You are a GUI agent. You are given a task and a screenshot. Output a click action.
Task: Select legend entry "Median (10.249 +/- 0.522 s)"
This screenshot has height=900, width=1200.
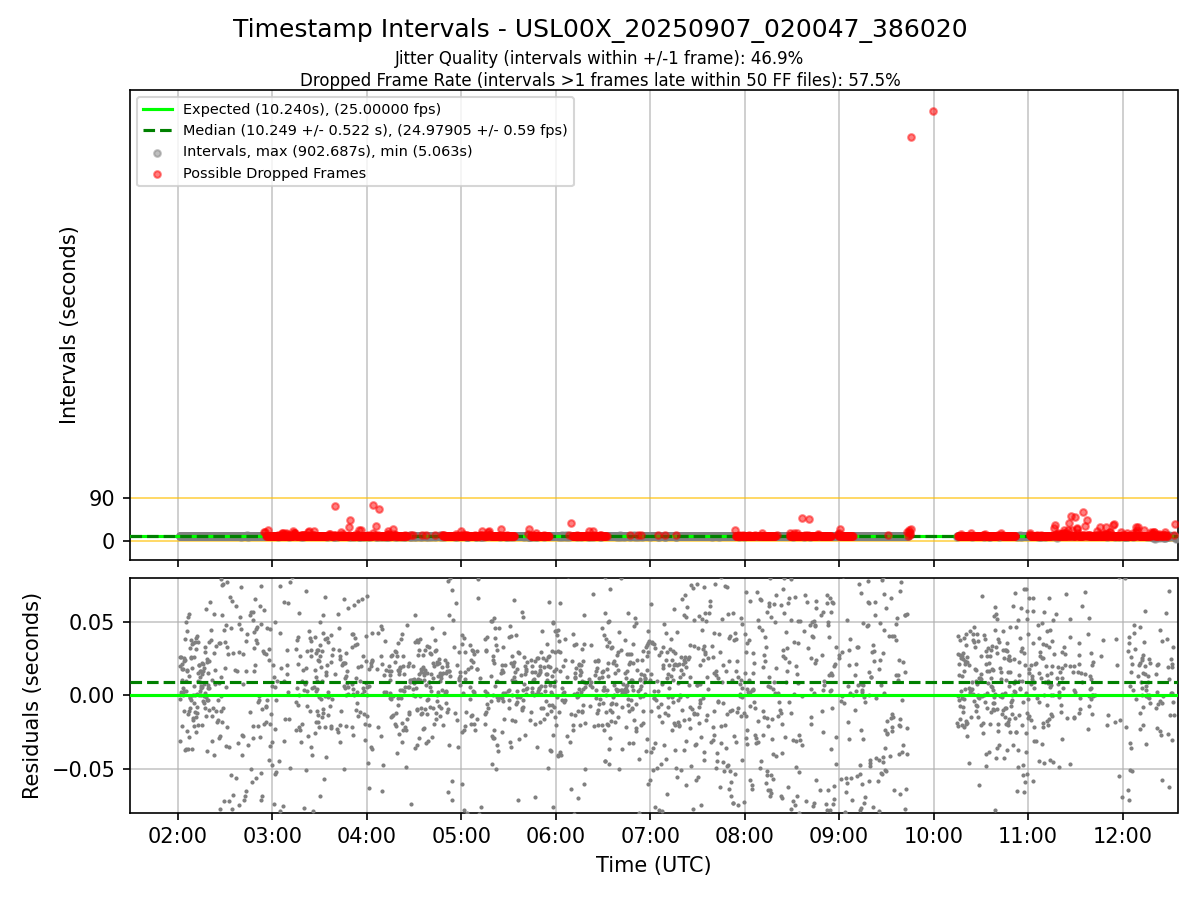click(375, 130)
